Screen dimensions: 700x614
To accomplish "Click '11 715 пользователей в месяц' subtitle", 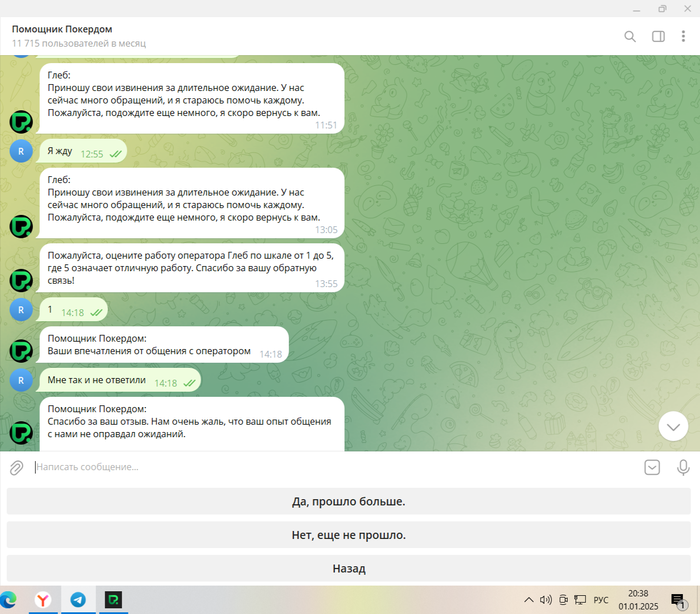I will tap(79, 43).
